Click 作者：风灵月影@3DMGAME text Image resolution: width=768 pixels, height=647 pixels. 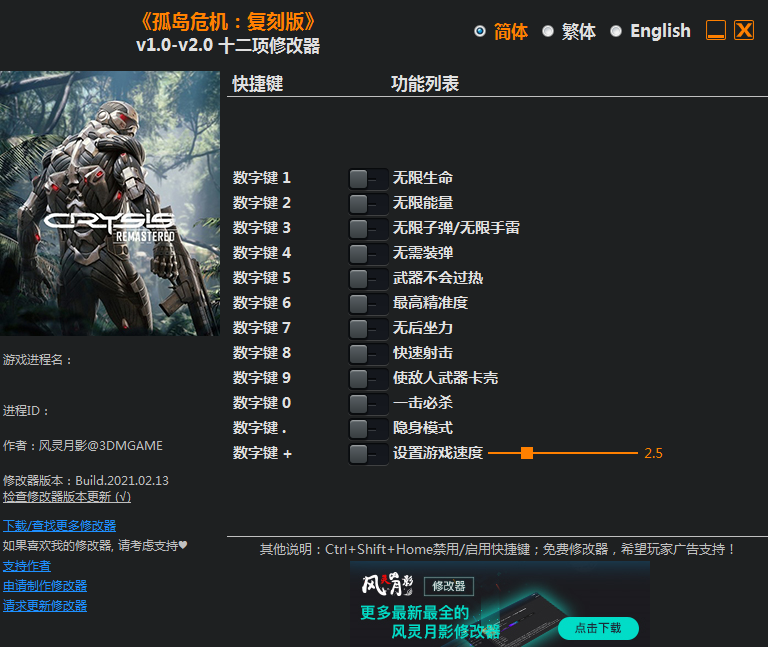tap(83, 446)
